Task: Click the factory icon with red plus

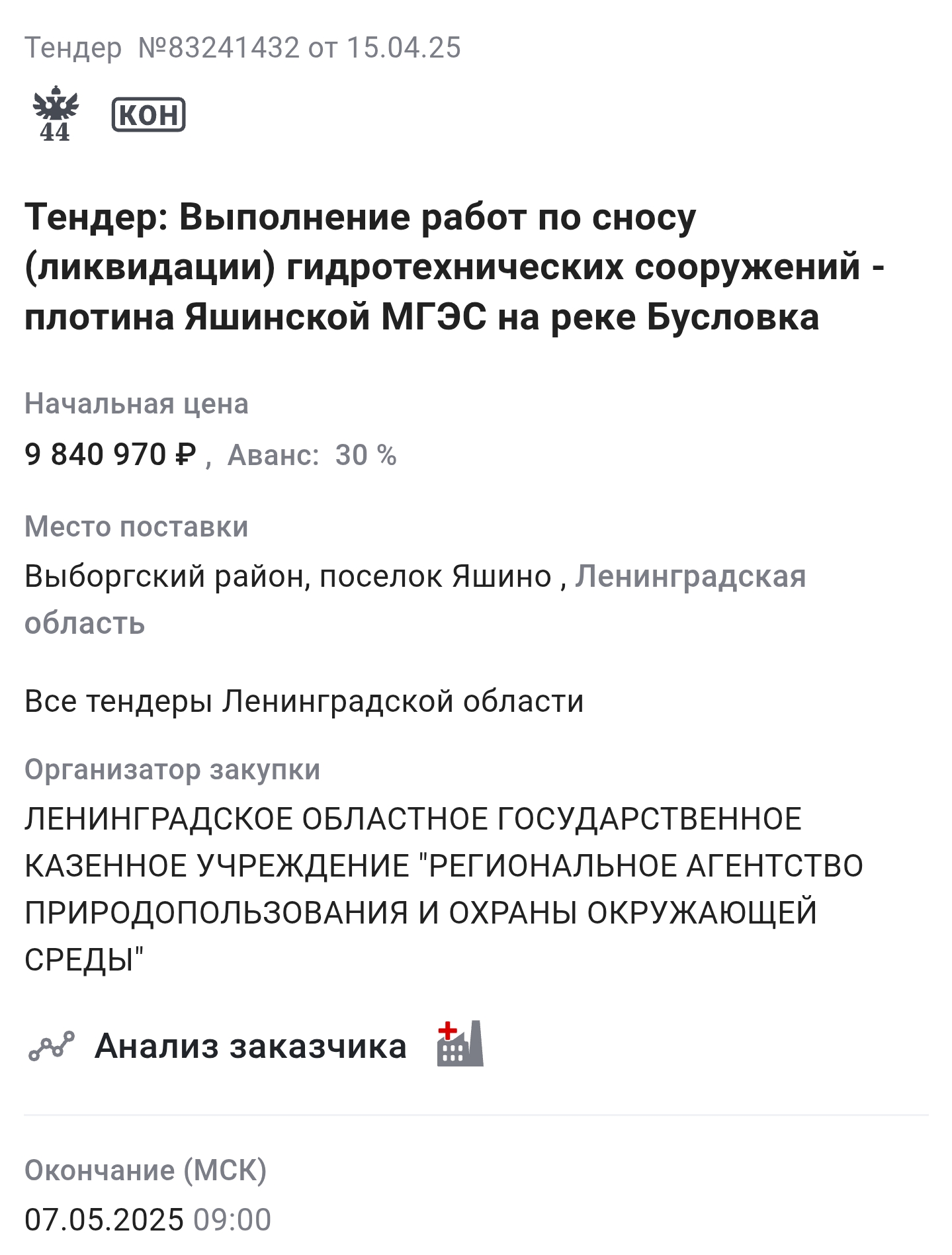Action: [460, 1045]
